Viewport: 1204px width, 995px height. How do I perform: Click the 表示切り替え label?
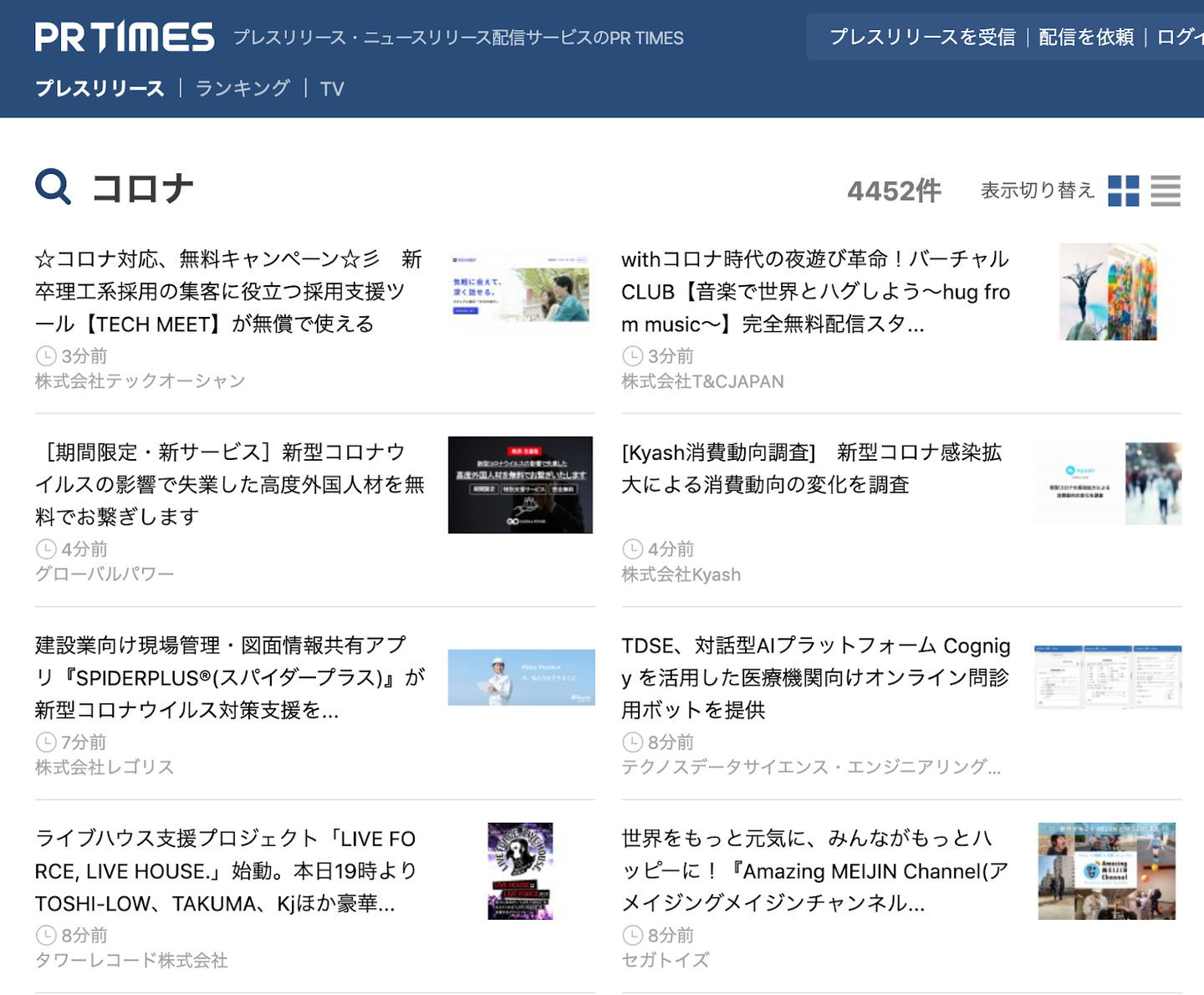tap(1038, 191)
